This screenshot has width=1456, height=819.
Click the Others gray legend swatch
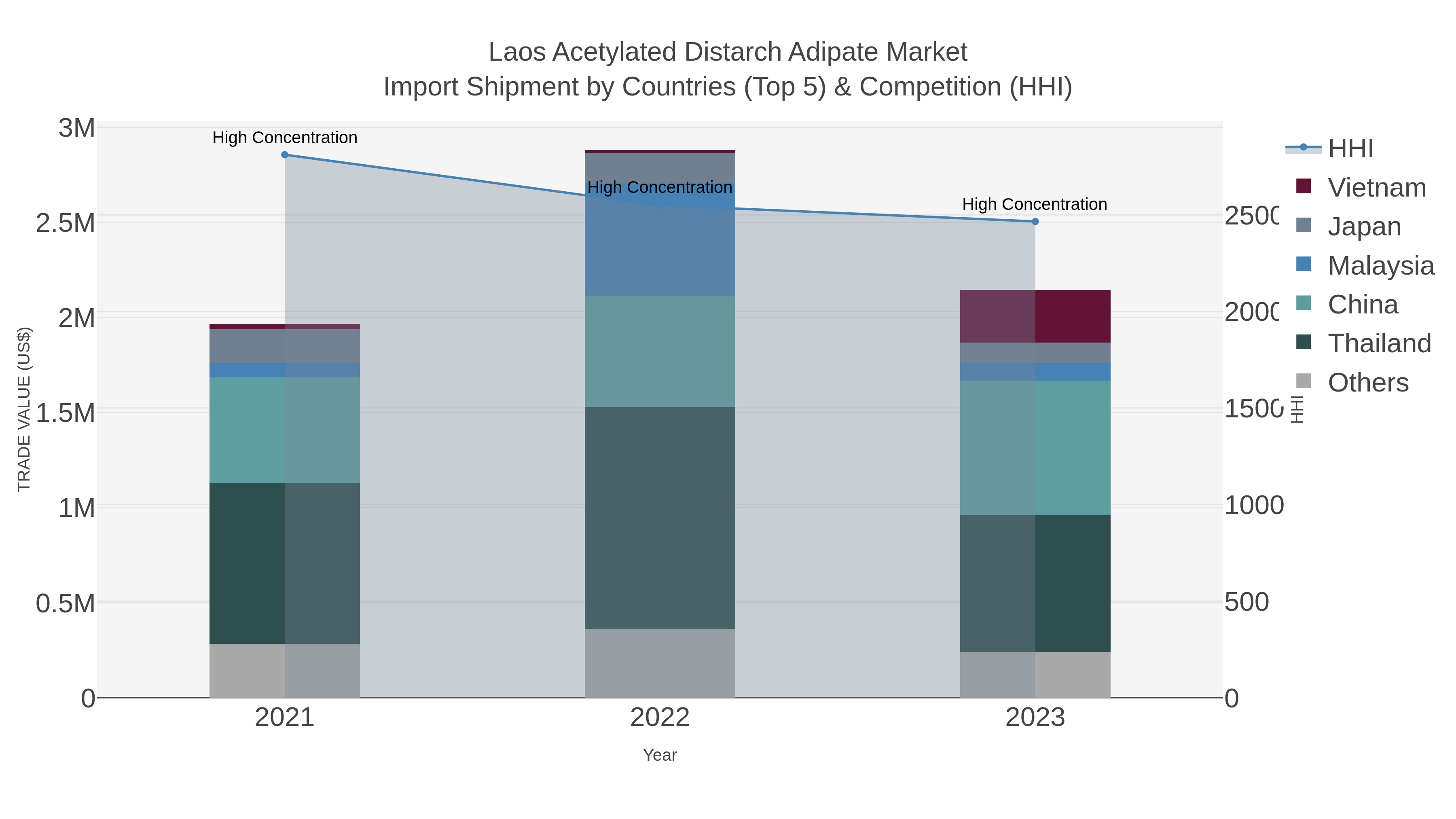pos(1304,381)
